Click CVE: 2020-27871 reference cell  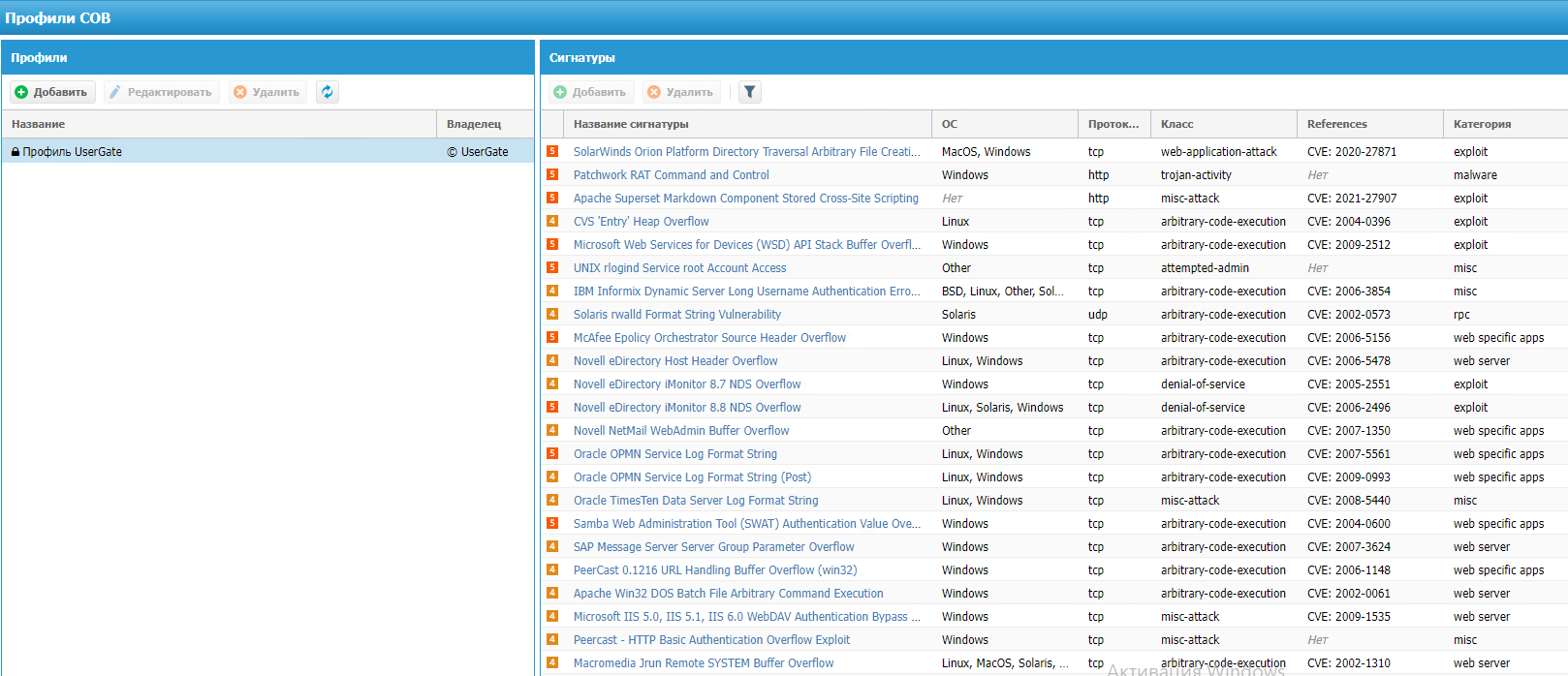1352,151
